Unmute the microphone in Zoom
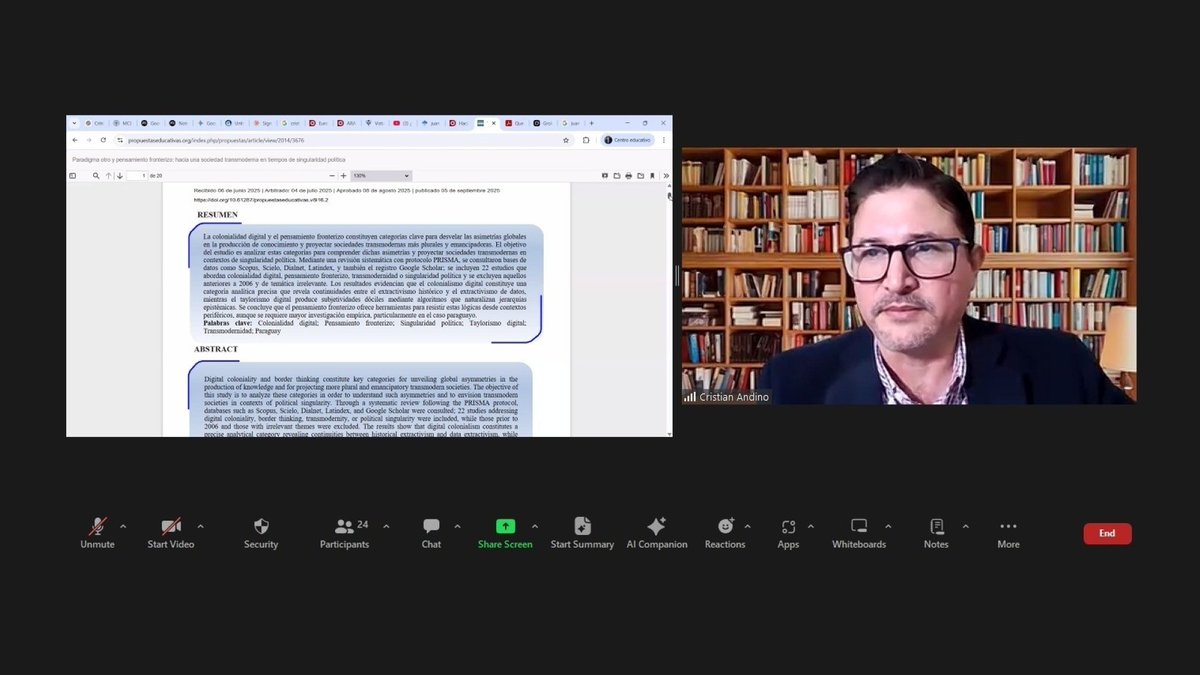1200x675 pixels. (x=97, y=533)
